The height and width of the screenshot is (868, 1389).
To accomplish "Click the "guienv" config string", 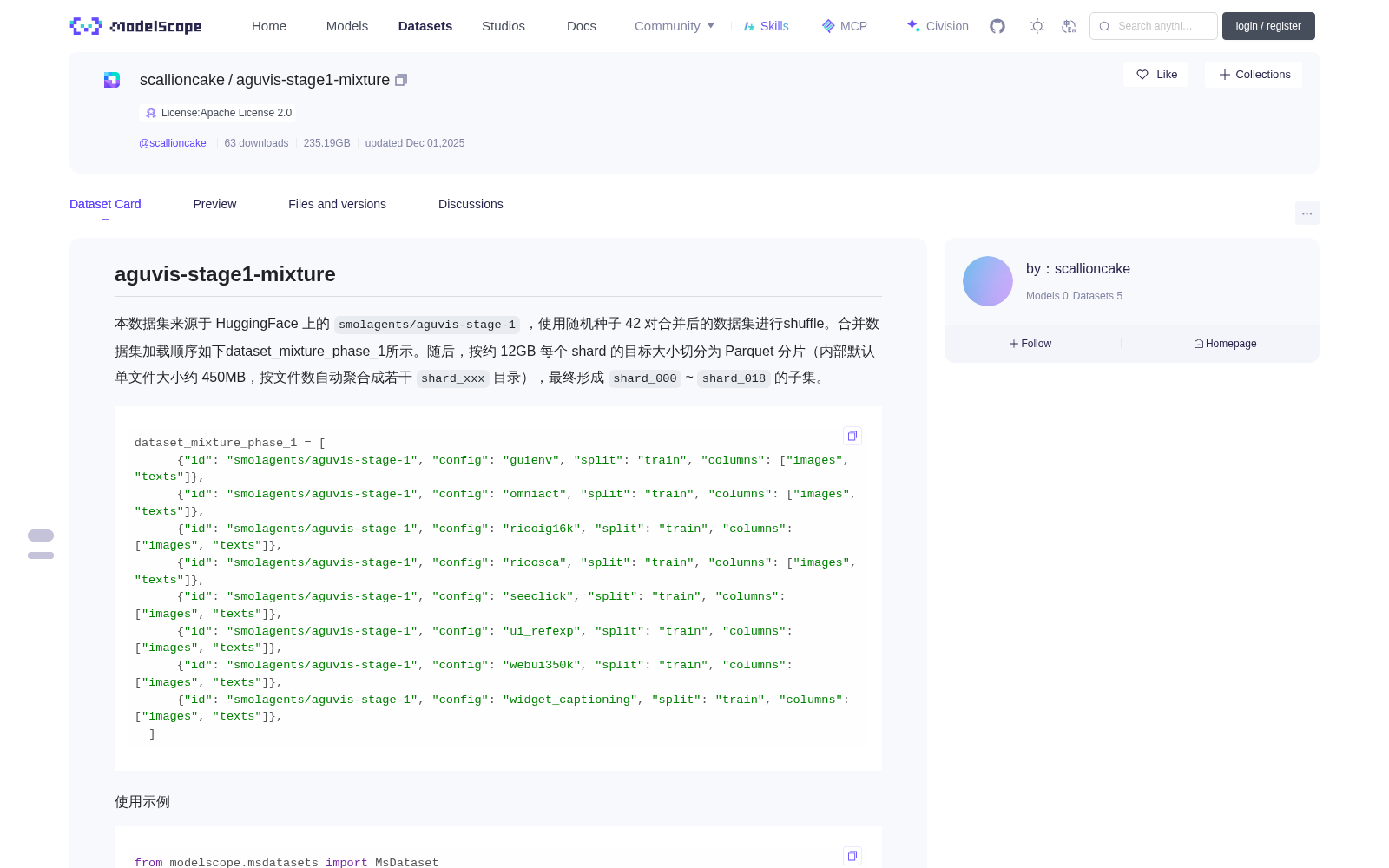I will (531, 460).
